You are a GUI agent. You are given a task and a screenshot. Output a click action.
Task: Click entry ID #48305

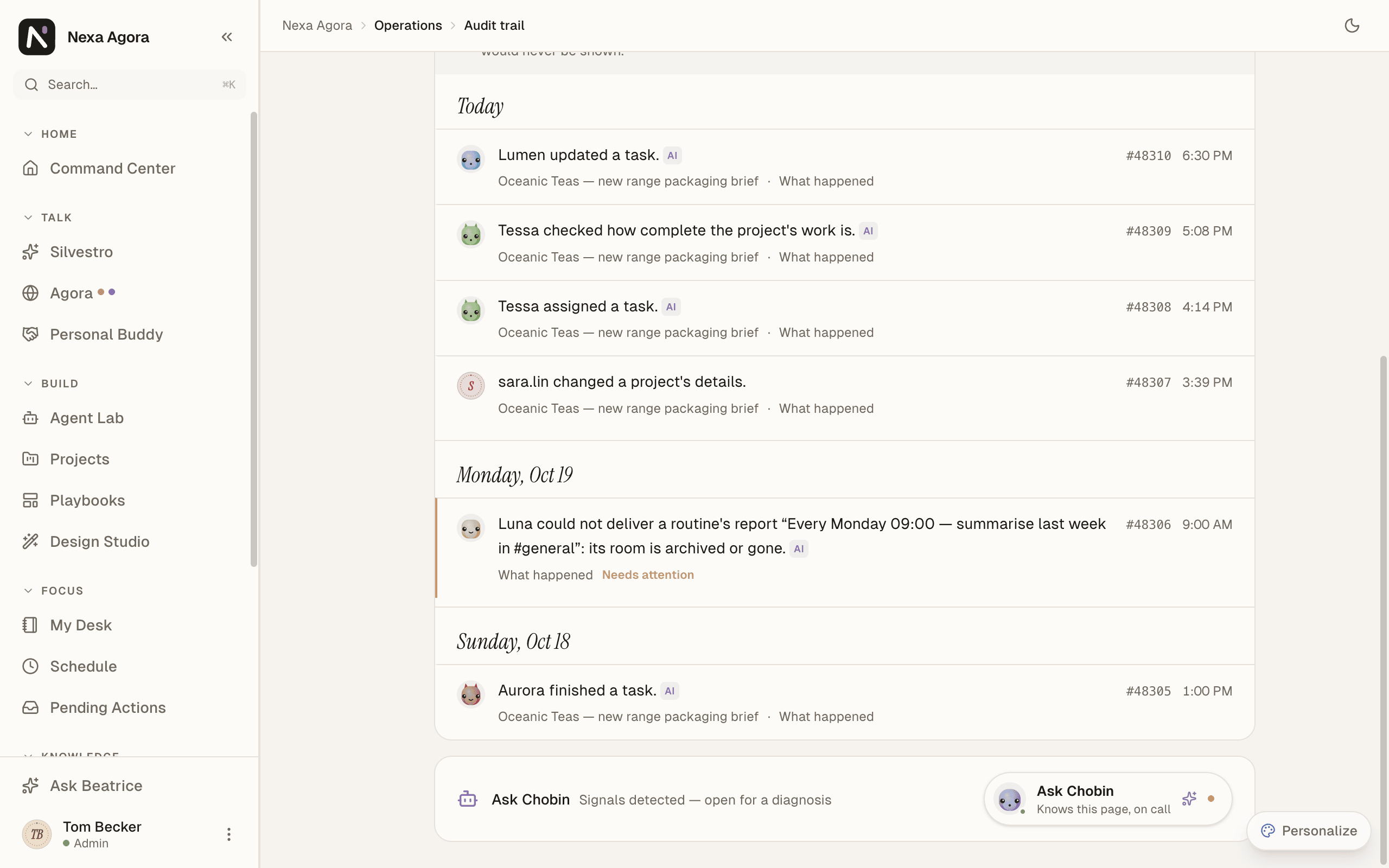[1148, 691]
